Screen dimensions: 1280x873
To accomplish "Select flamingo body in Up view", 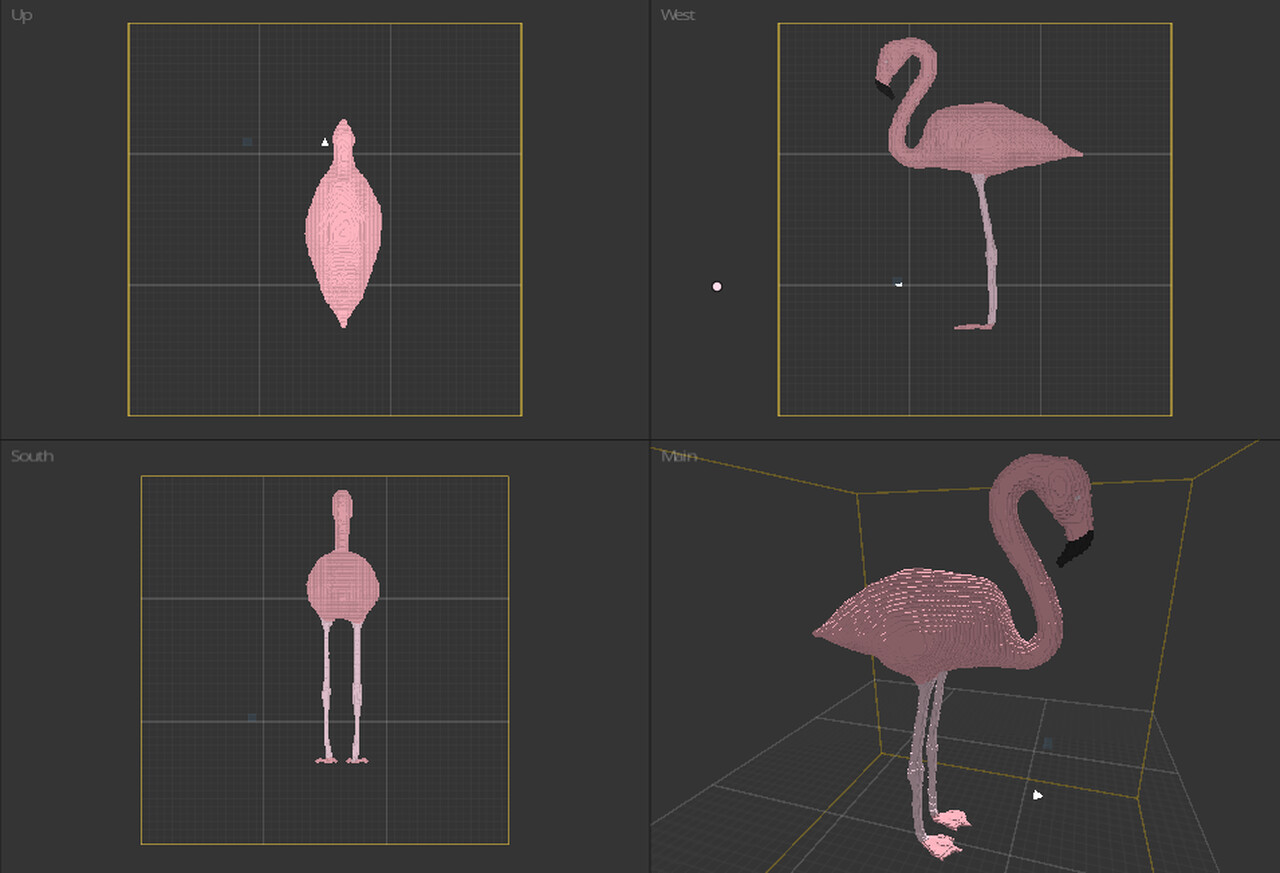I will pos(343,230).
